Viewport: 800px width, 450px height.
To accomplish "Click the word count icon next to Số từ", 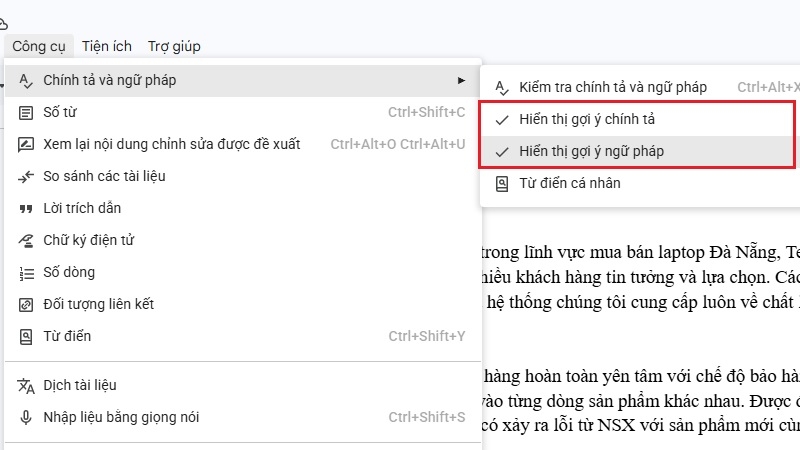I will [26, 113].
